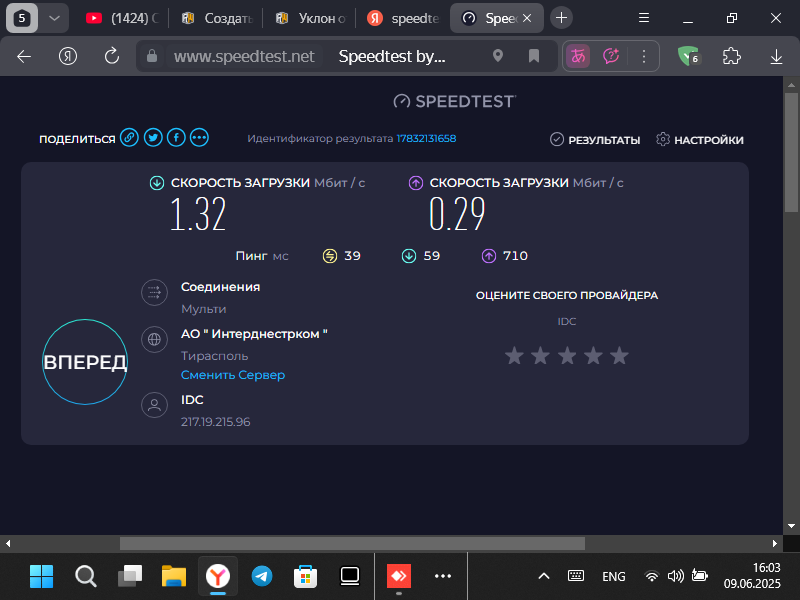Viewport: 800px width, 600px height.
Task: Click download ping value 59
Action: (x=432, y=256)
